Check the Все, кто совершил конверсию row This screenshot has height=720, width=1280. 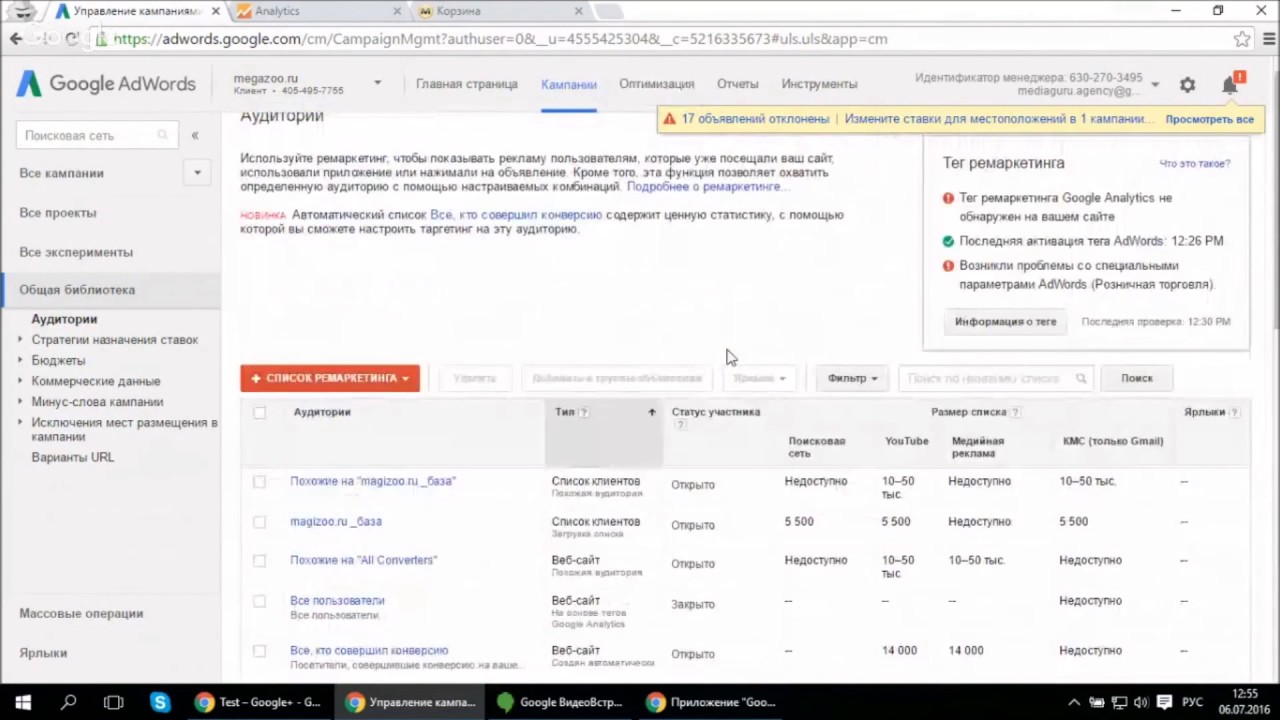[x=260, y=650]
